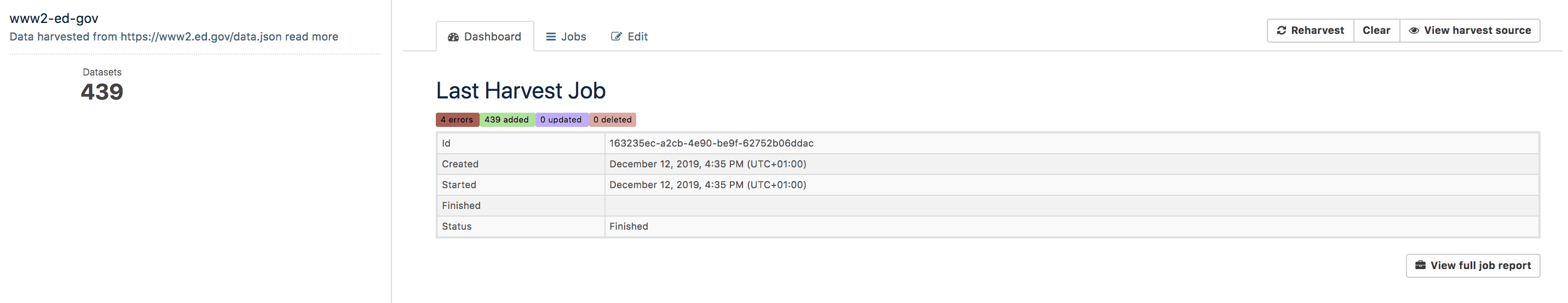The image size is (1568, 303).
Task: Click the Reharvest refresh icon
Action: [1281, 31]
